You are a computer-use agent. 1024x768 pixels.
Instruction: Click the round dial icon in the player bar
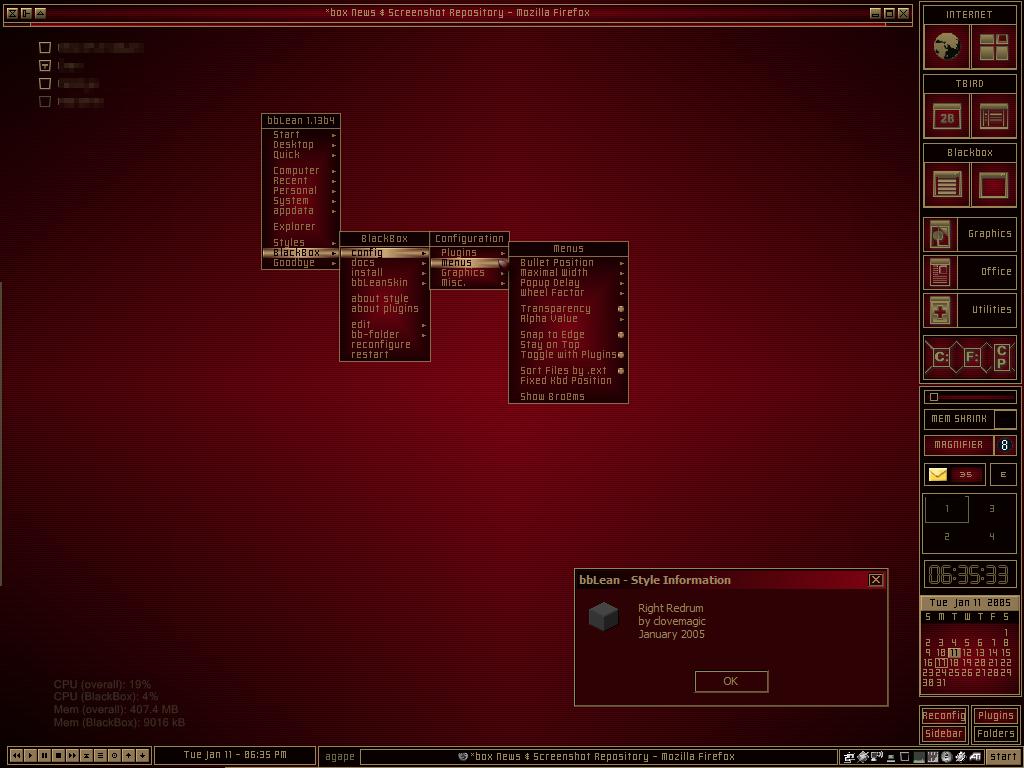pyautogui.click(x=114, y=756)
